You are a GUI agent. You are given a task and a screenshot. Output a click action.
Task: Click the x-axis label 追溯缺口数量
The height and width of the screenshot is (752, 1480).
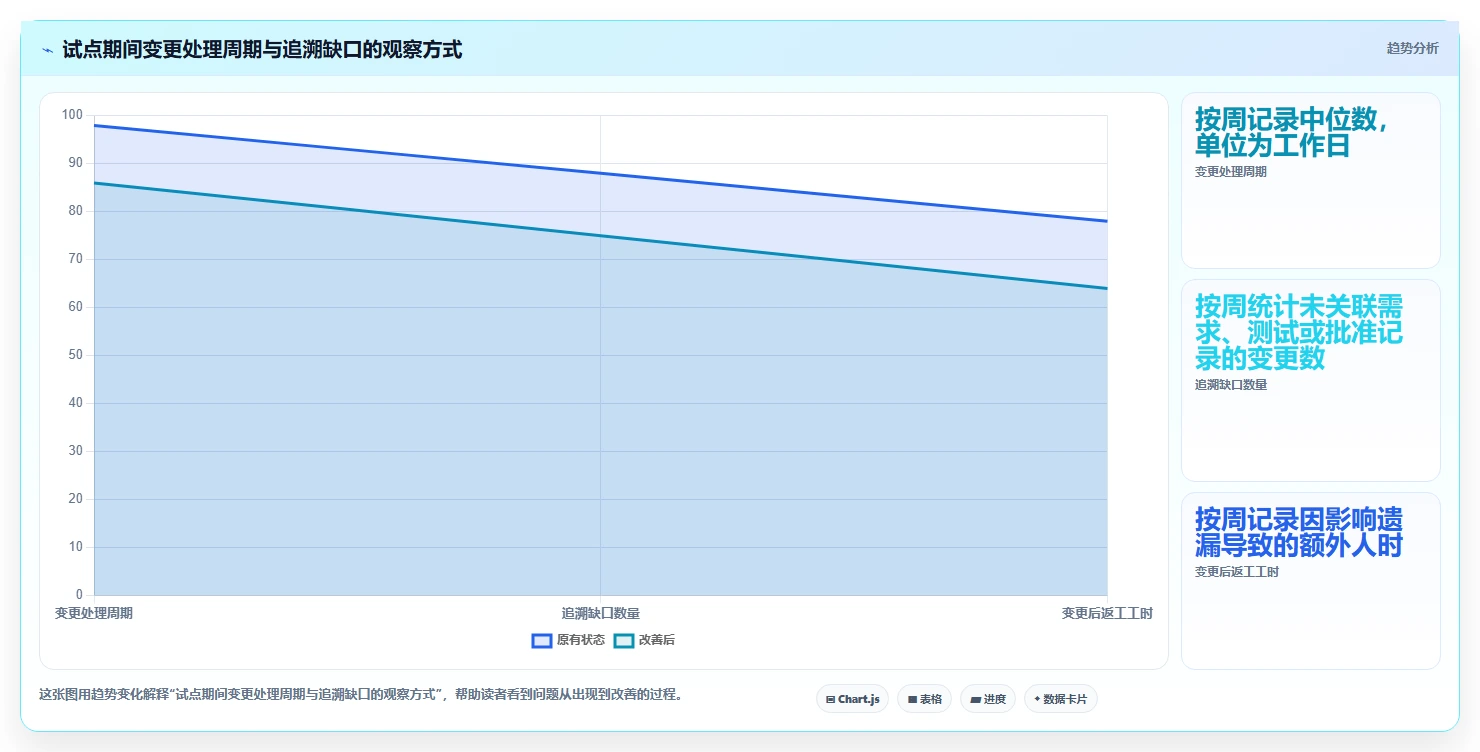coord(600,613)
